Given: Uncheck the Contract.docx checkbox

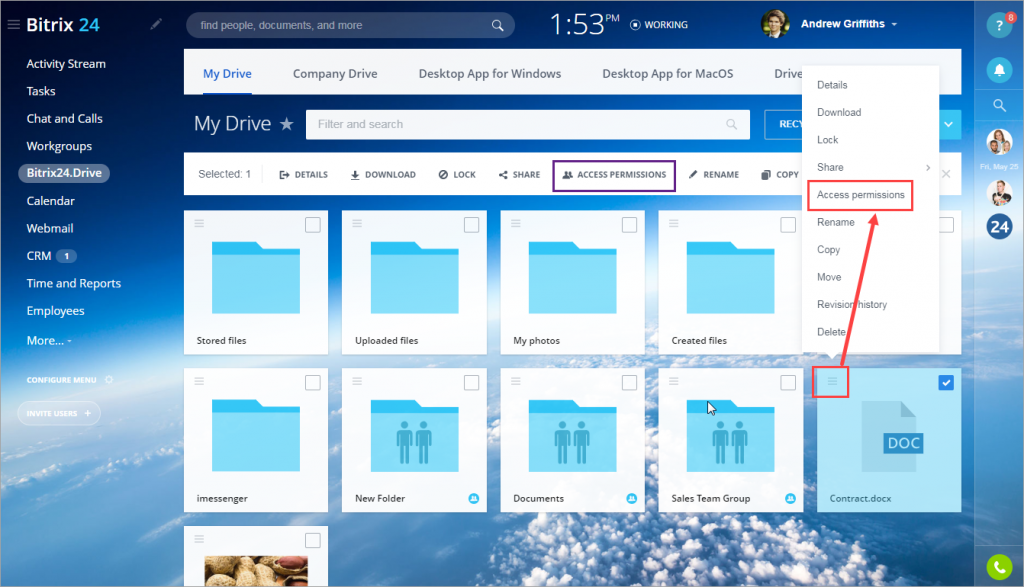Looking at the screenshot, I should click(x=946, y=383).
